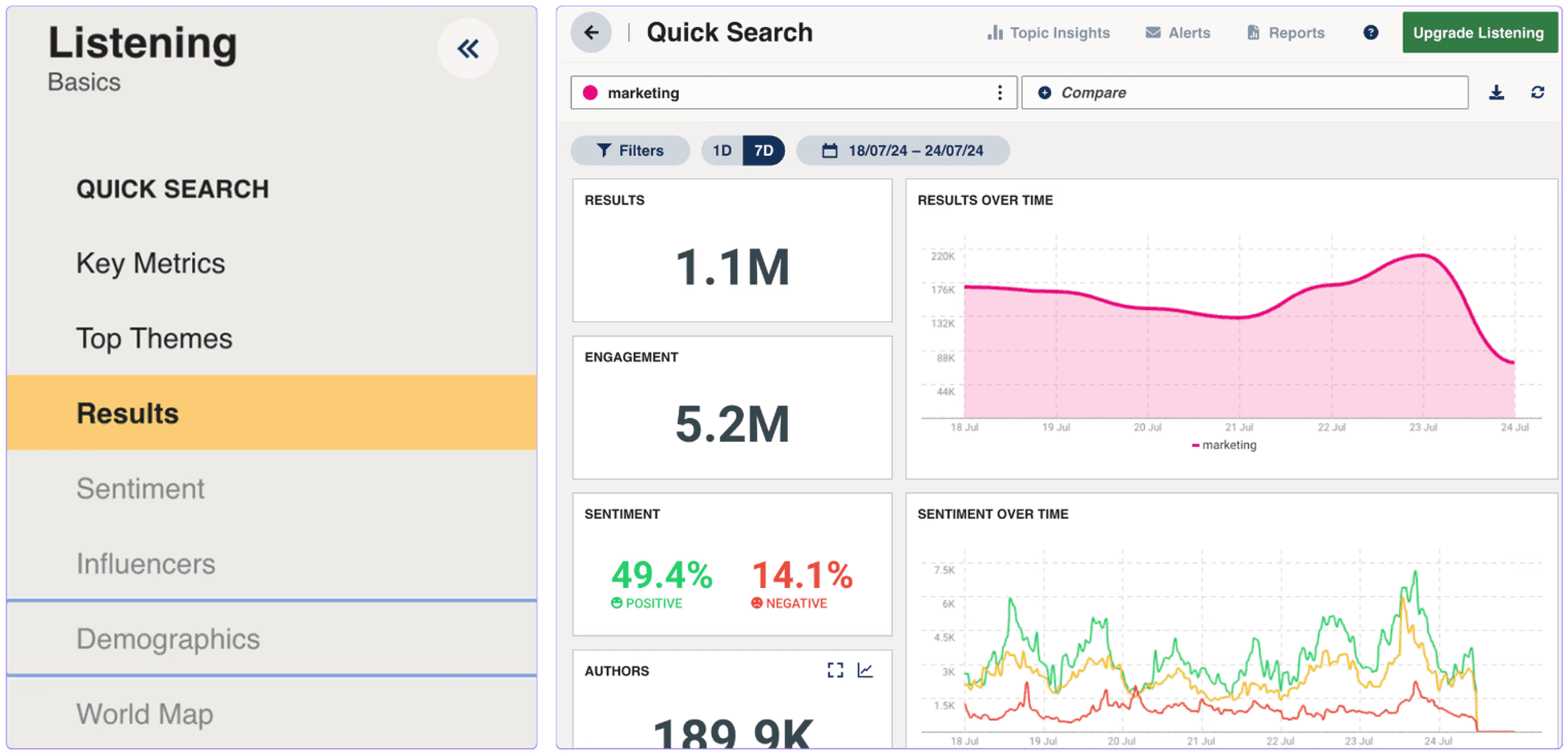Screen dimensions: 1568x756
Task: Switch time range to 1D
Action: tap(722, 151)
